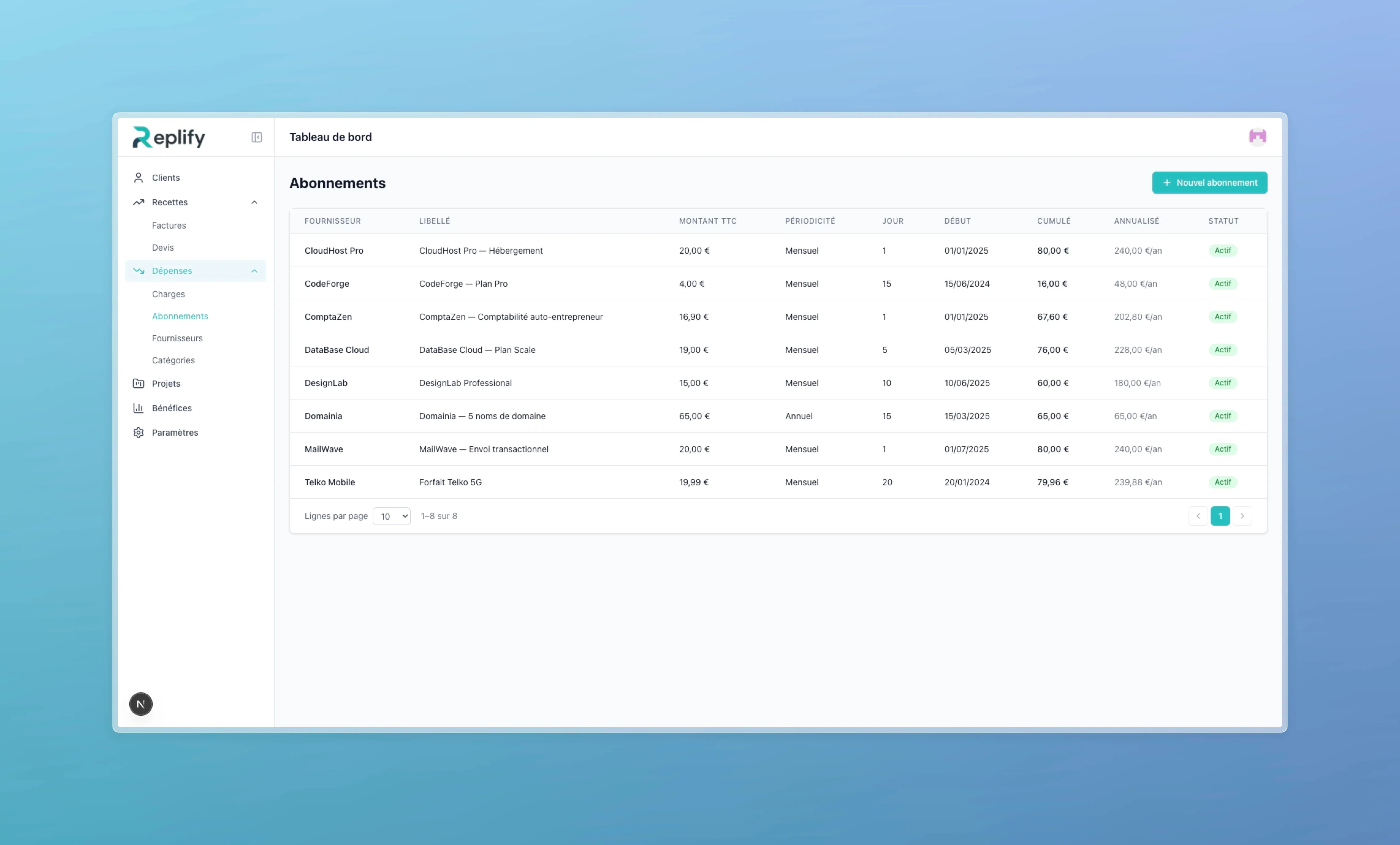The width and height of the screenshot is (1400, 845).
Task: Click the Recettes trending-up icon
Action: [138, 202]
